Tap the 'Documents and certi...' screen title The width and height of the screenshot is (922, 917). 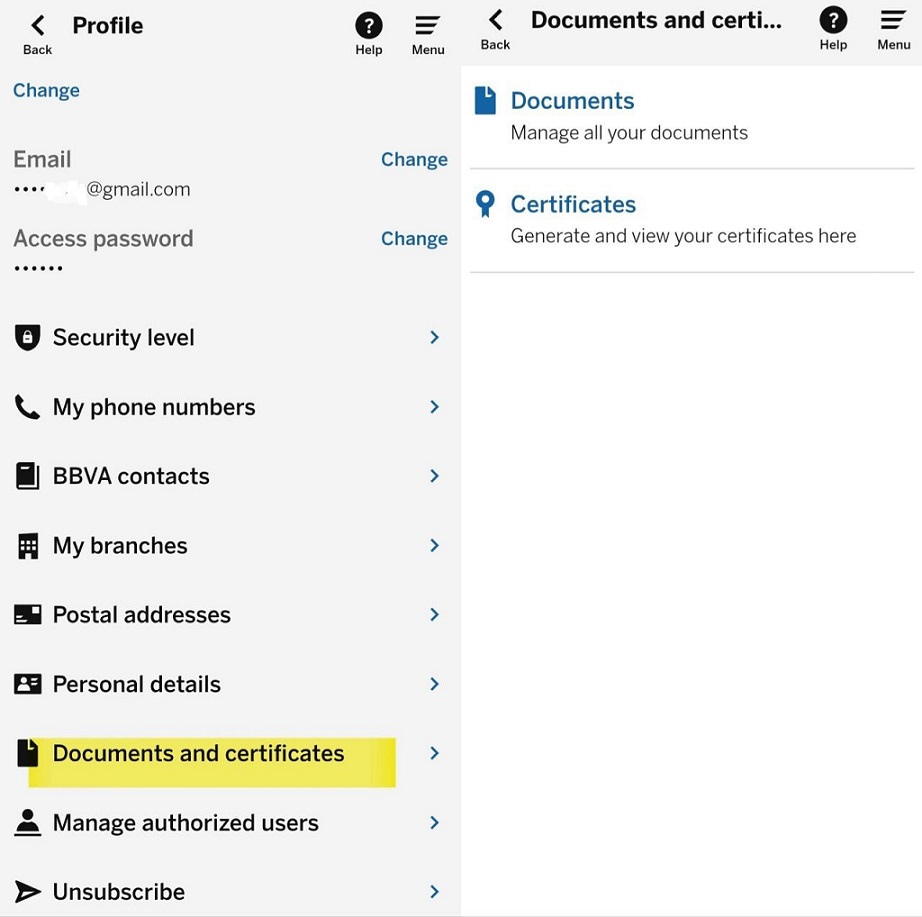click(x=656, y=21)
